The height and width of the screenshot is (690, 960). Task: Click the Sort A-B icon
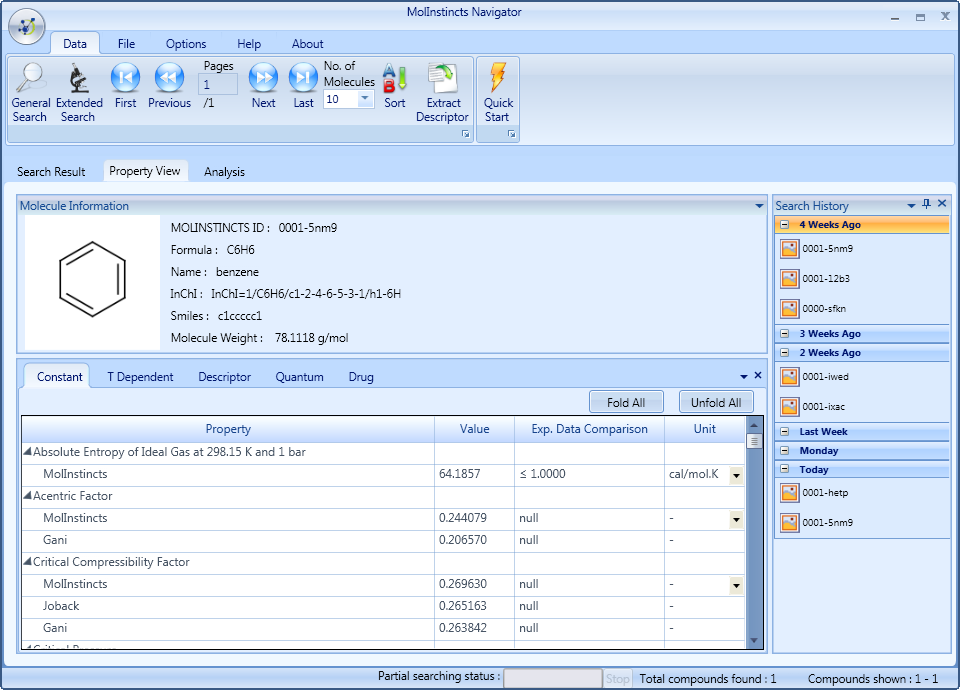coord(395,86)
